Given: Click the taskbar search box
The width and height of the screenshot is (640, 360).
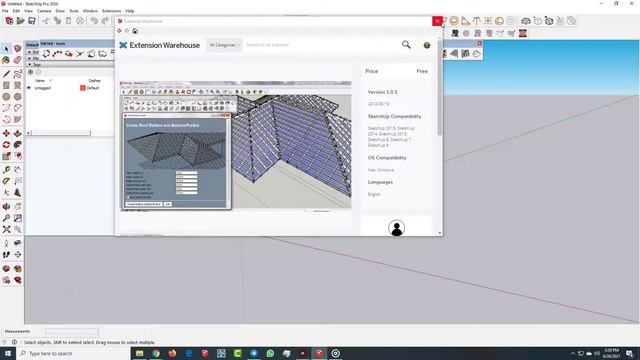Looking at the screenshot, I should pyautogui.click(x=73, y=353).
